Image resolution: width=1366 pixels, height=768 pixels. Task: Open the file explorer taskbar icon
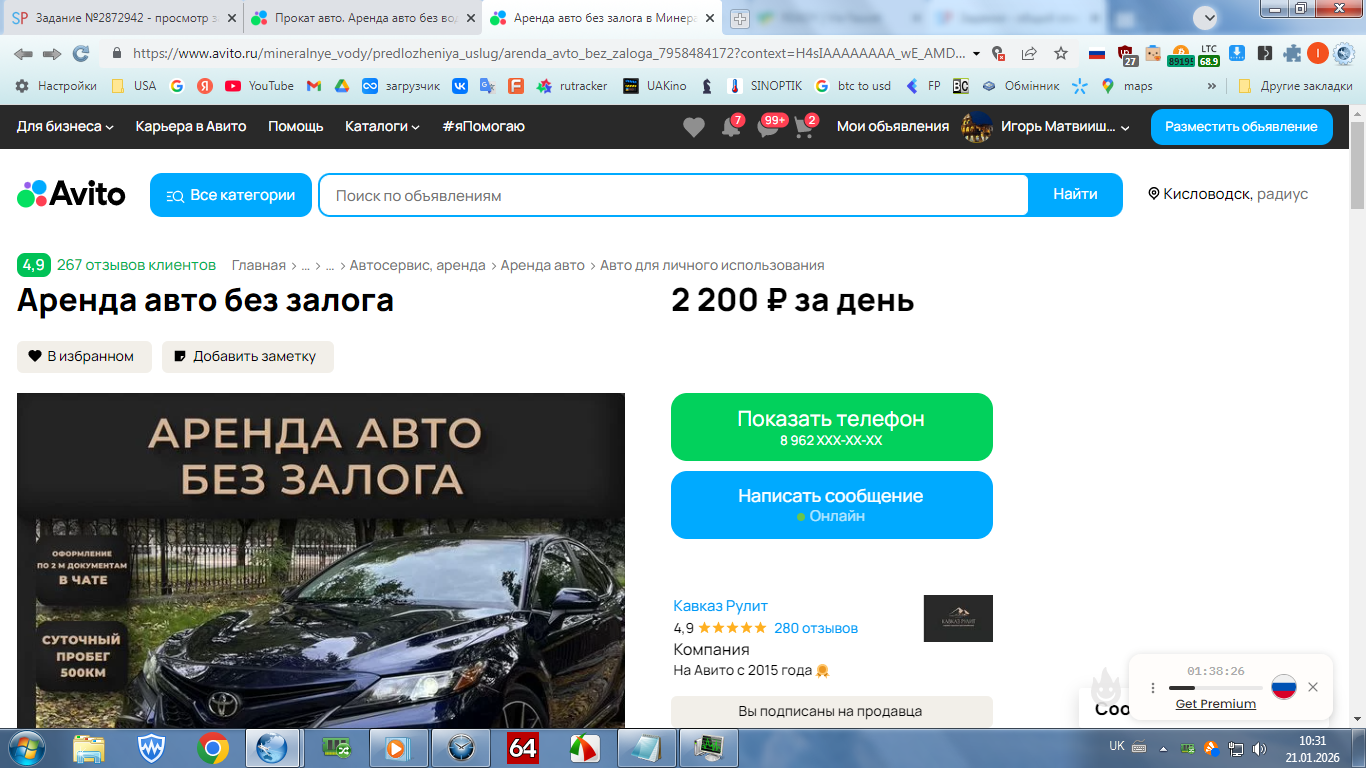(x=89, y=748)
